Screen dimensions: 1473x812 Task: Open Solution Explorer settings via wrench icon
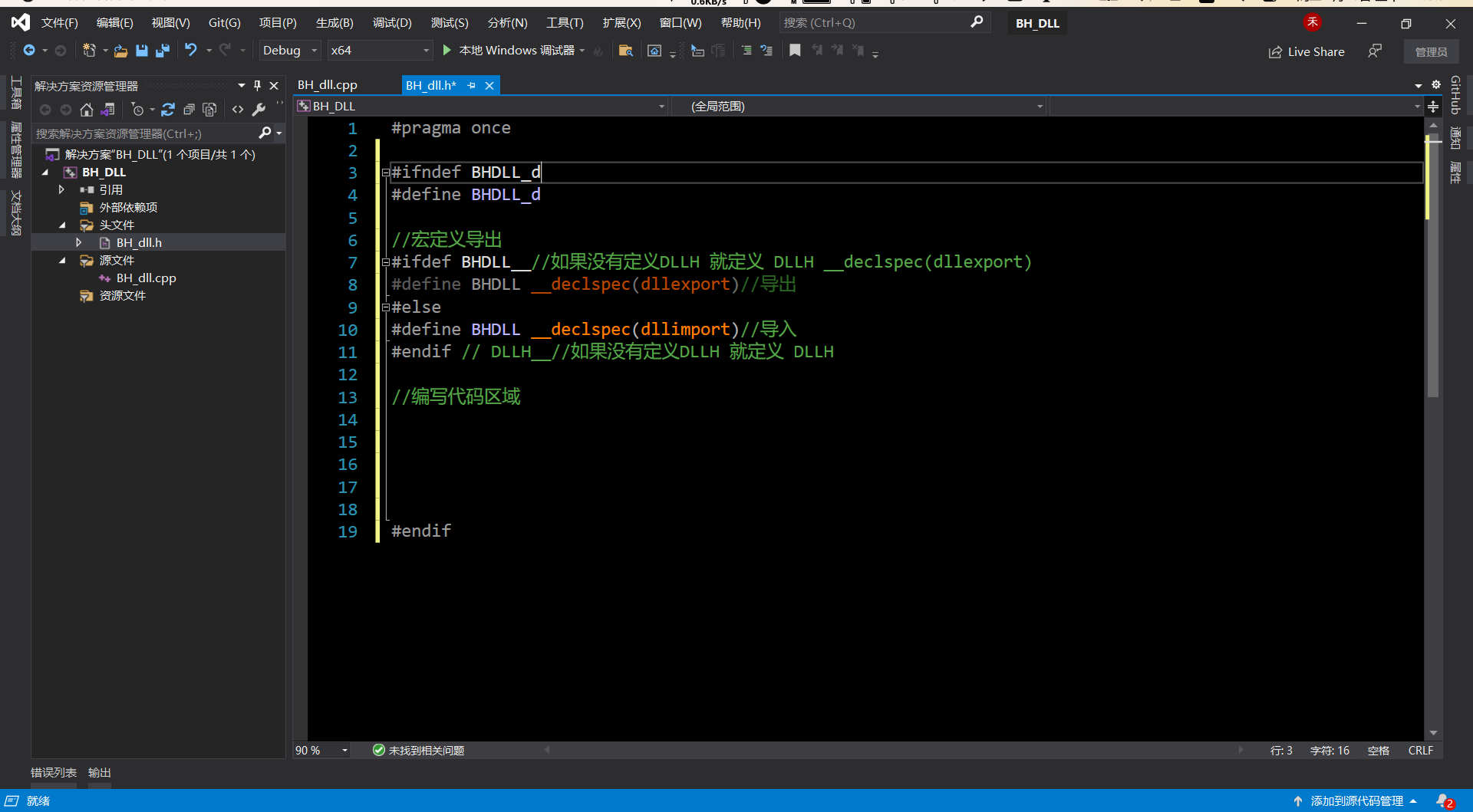[x=260, y=110]
